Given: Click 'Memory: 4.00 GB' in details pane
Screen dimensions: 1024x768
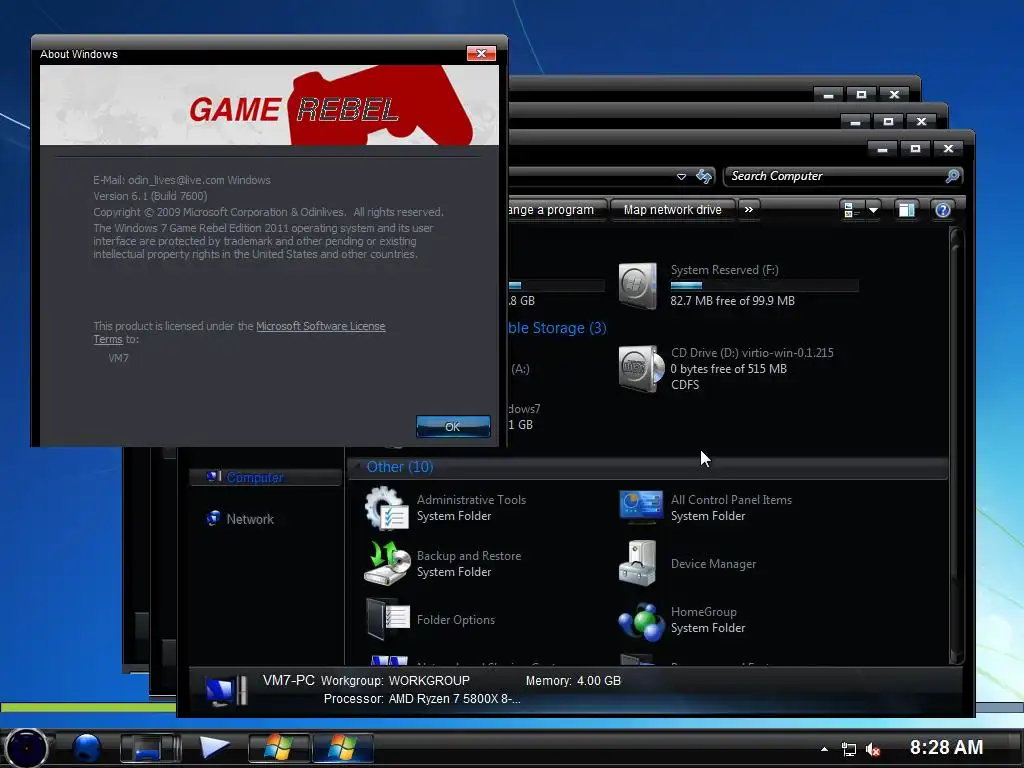Looking at the screenshot, I should click(x=573, y=680).
